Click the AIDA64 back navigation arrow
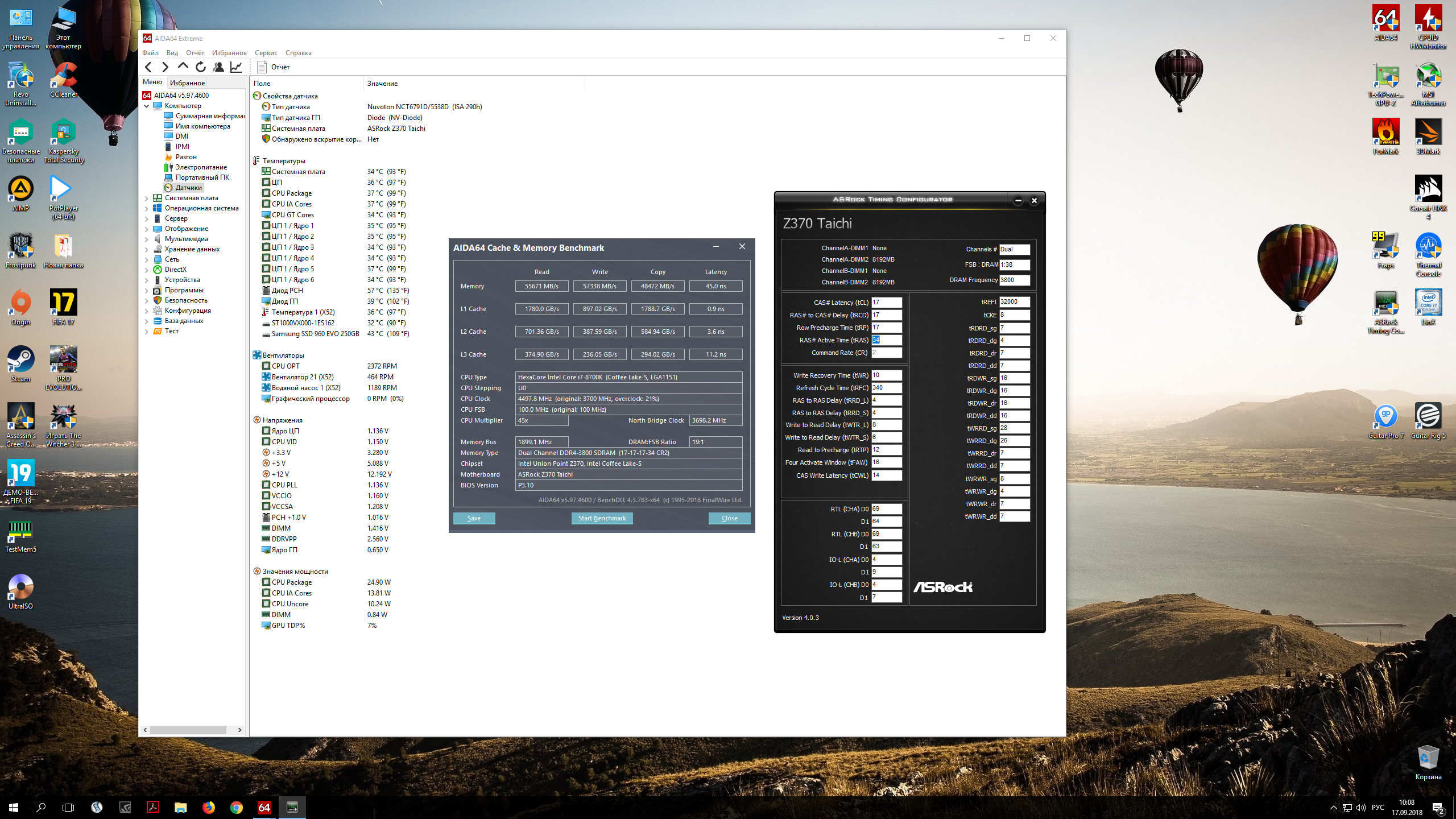This screenshot has height=819, width=1456. pos(148,67)
